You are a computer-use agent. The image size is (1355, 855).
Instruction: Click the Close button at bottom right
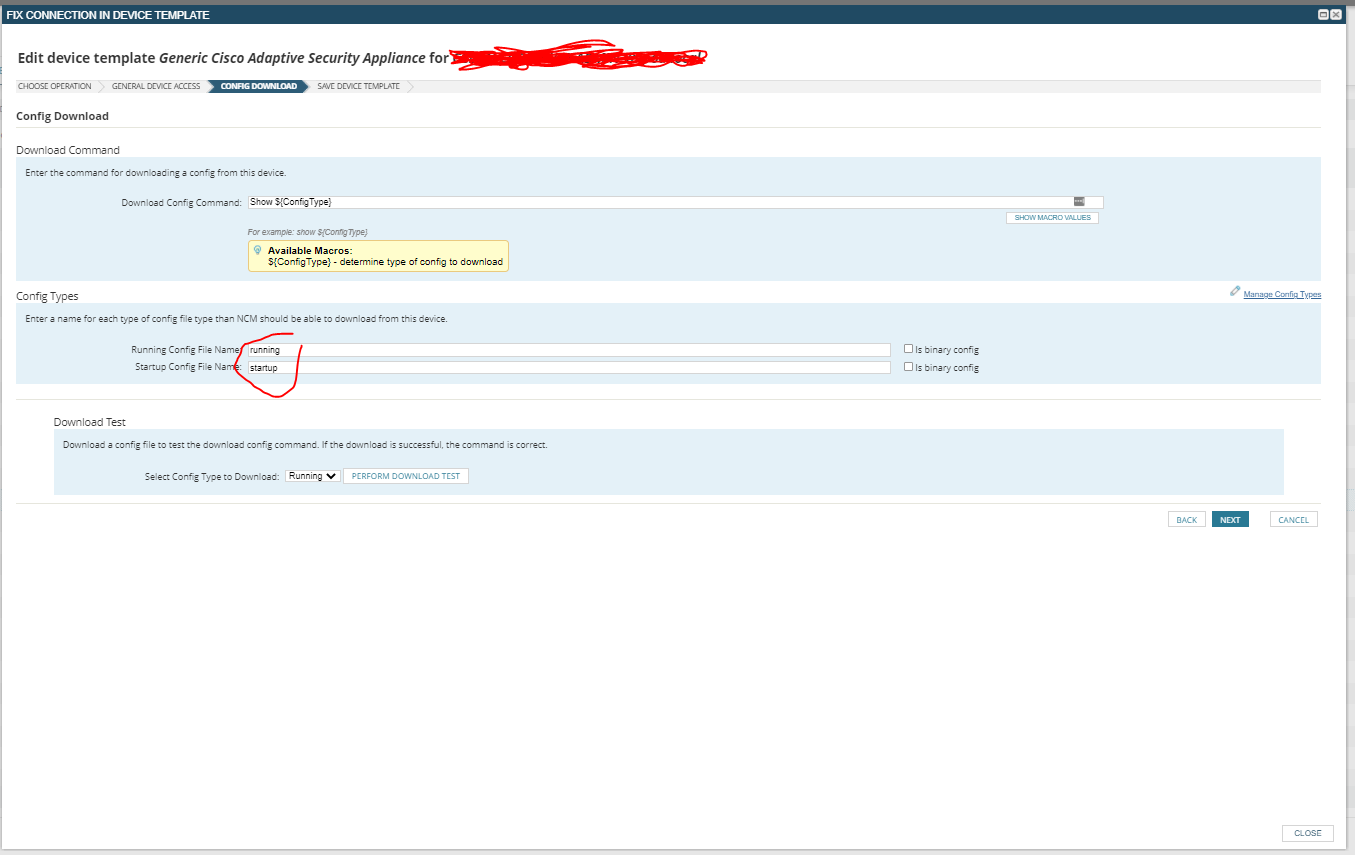(x=1308, y=833)
